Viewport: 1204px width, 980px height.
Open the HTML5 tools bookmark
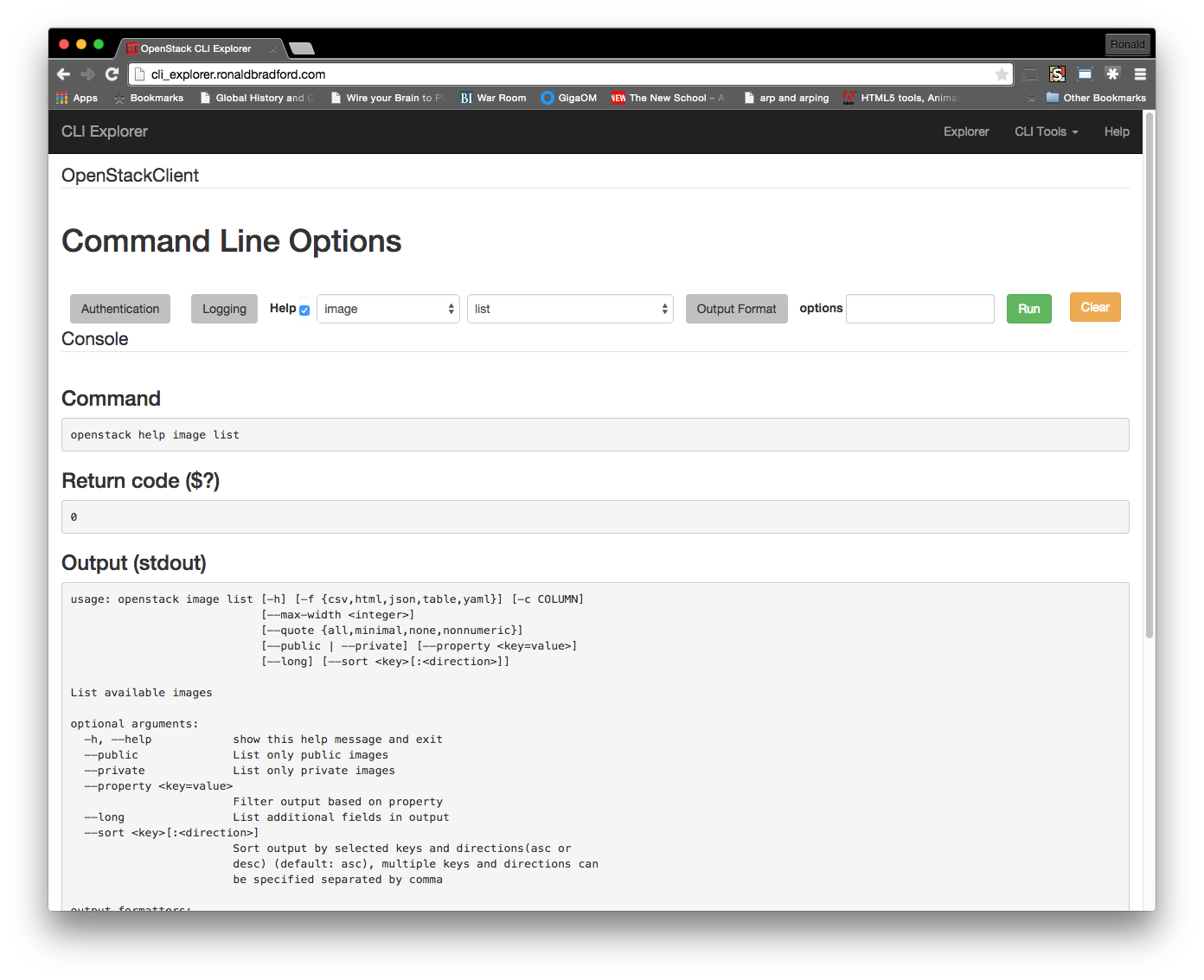pyautogui.click(x=901, y=98)
